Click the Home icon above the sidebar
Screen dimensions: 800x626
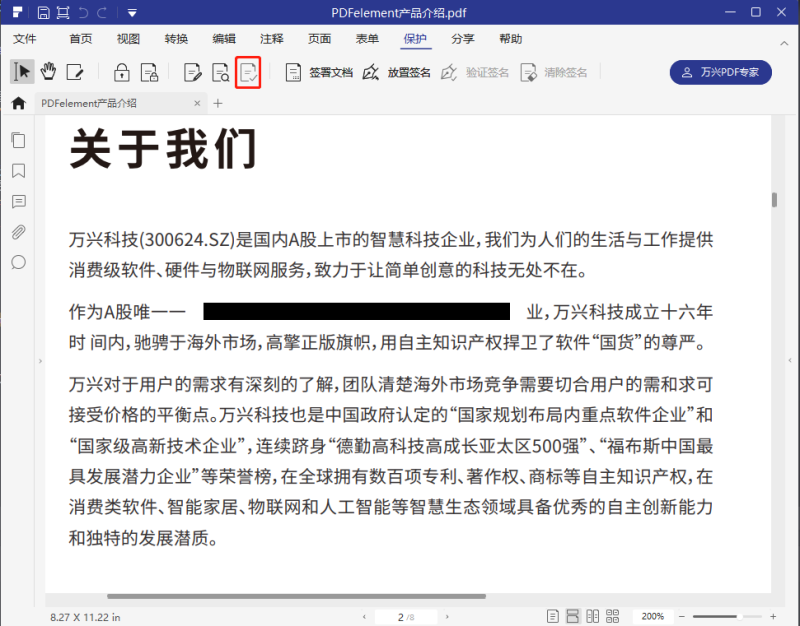pos(18,103)
